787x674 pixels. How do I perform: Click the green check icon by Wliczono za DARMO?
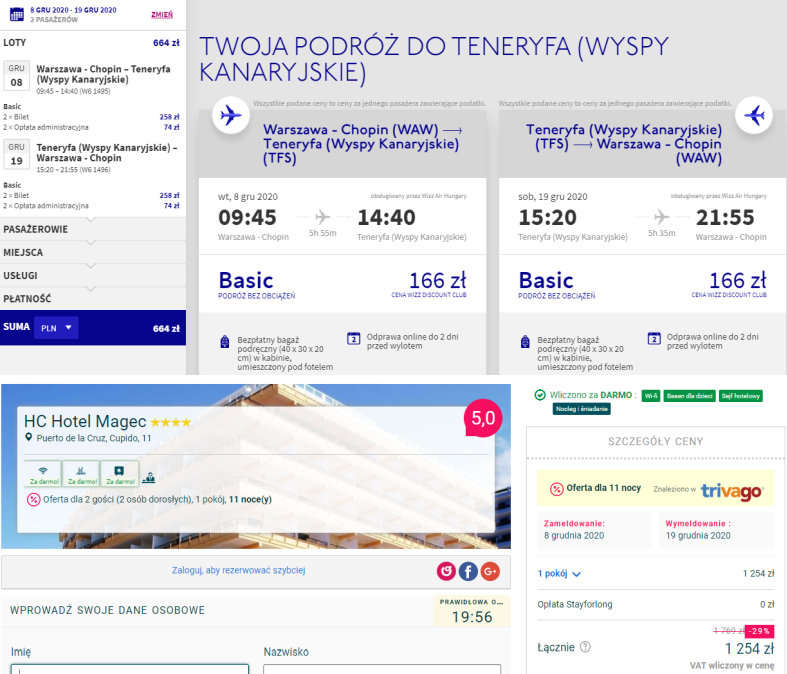point(540,395)
